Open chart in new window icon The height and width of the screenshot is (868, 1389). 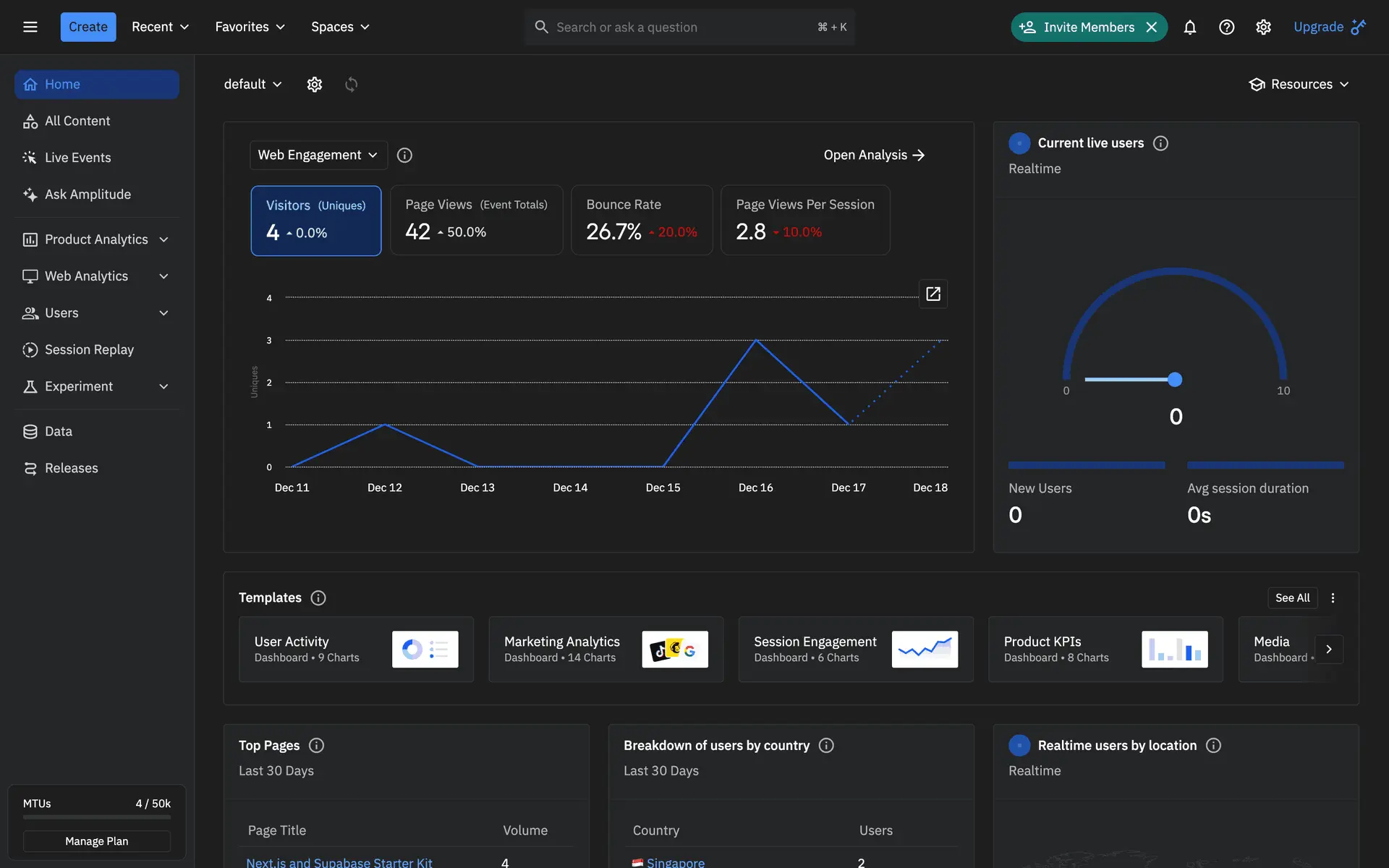tap(933, 294)
